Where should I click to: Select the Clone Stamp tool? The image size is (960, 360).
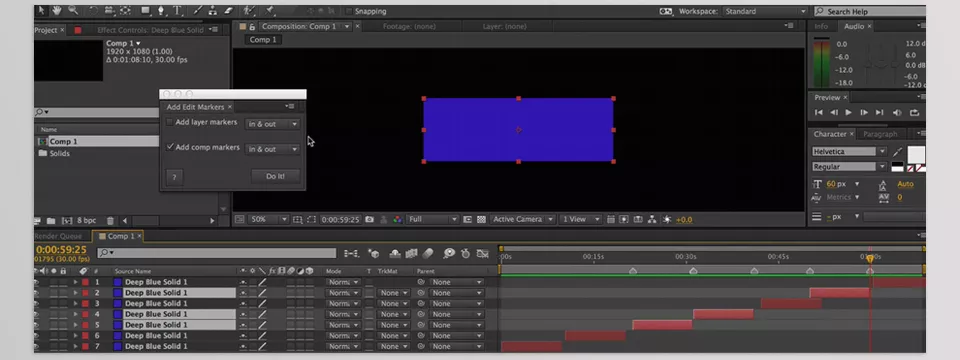click(214, 10)
